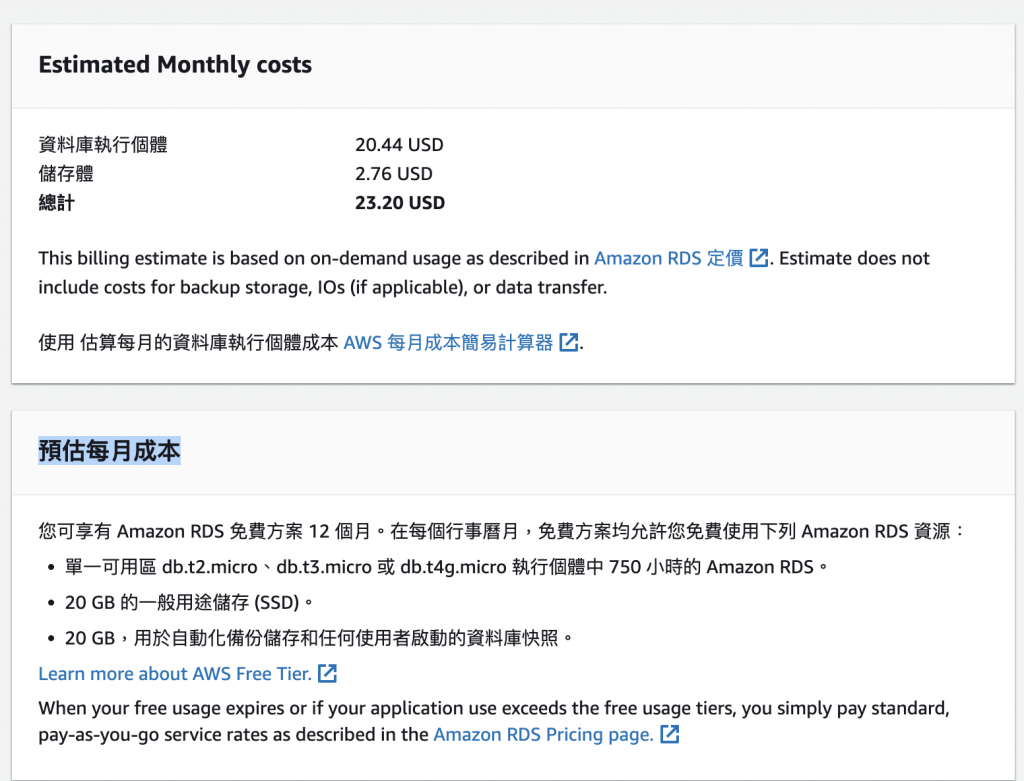Open the Amazon RDS 定價 link
1024x781 pixels.
click(x=669, y=258)
